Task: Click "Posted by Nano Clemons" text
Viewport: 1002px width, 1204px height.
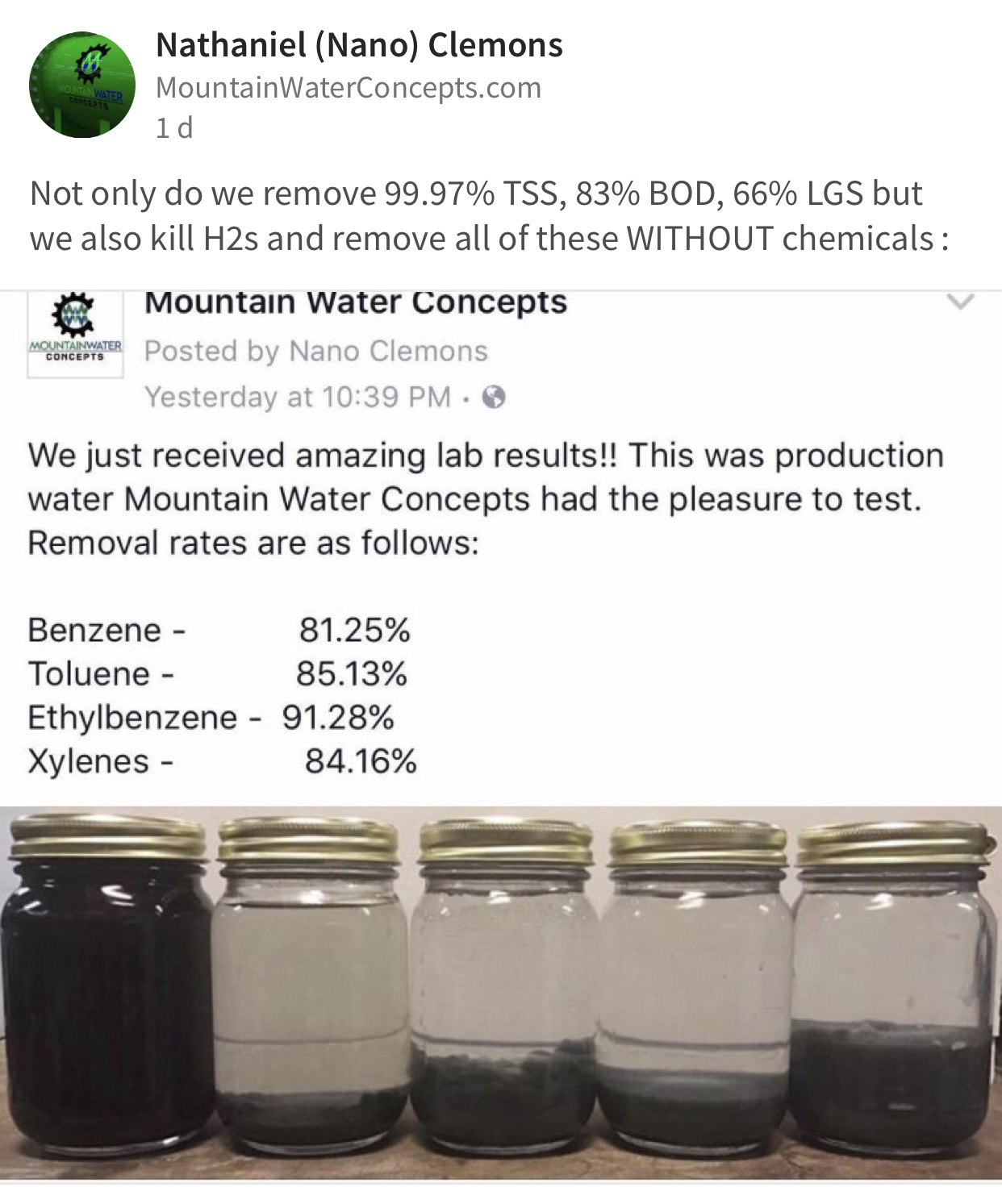Action: point(315,351)
